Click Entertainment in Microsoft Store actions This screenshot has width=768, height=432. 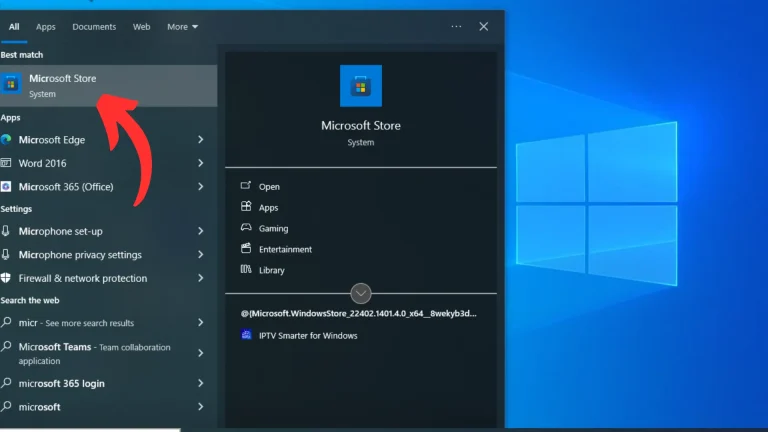tap(285, 249)
